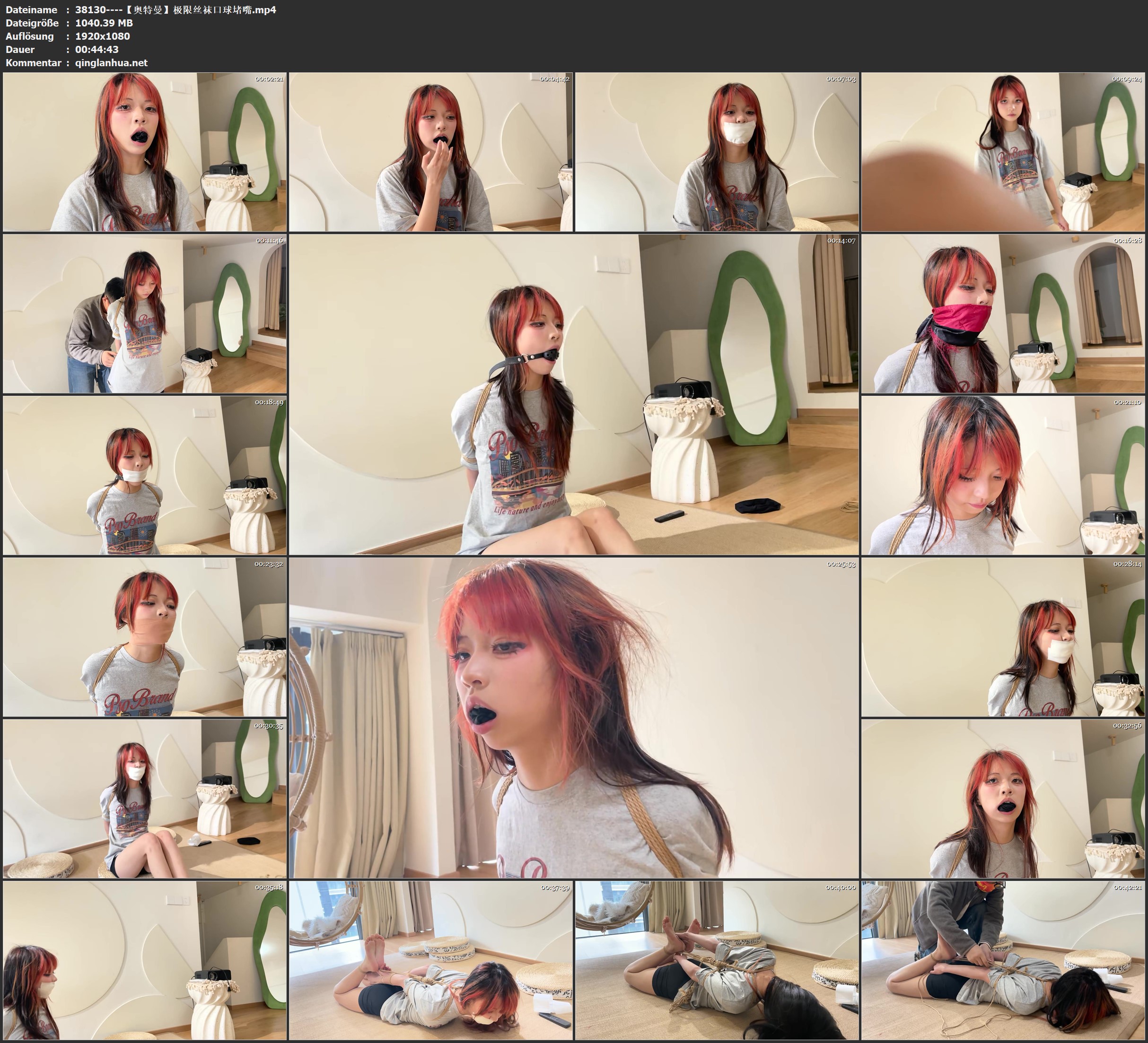Select the frame labeled 00:30:35
This screenshot has width=1148, height=1043.
145,799
